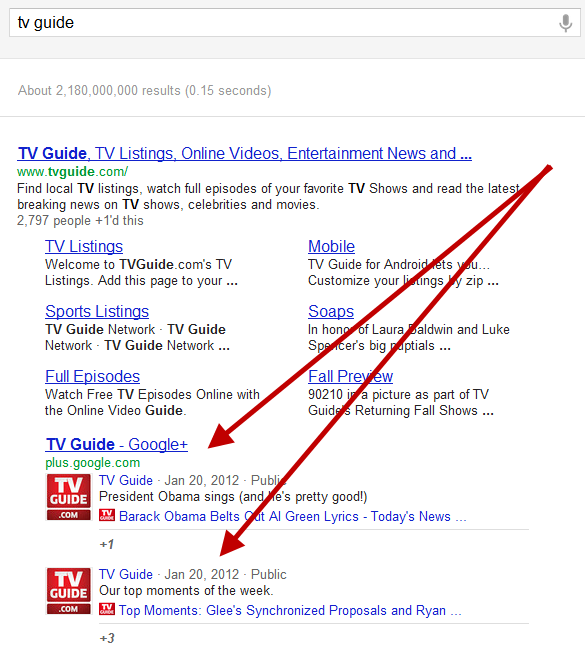The height and width of the screenshot is (650, 585).
Task: Open Top Moments: Glee's Synchronized Proposals link
Action: click(290, 611)
